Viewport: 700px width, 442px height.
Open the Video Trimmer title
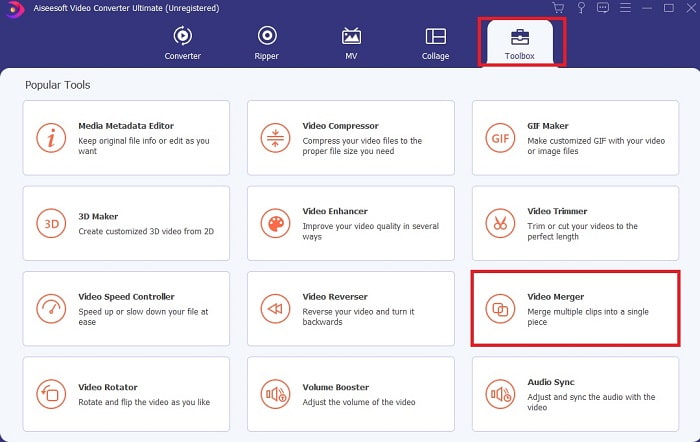coord(557,211)
